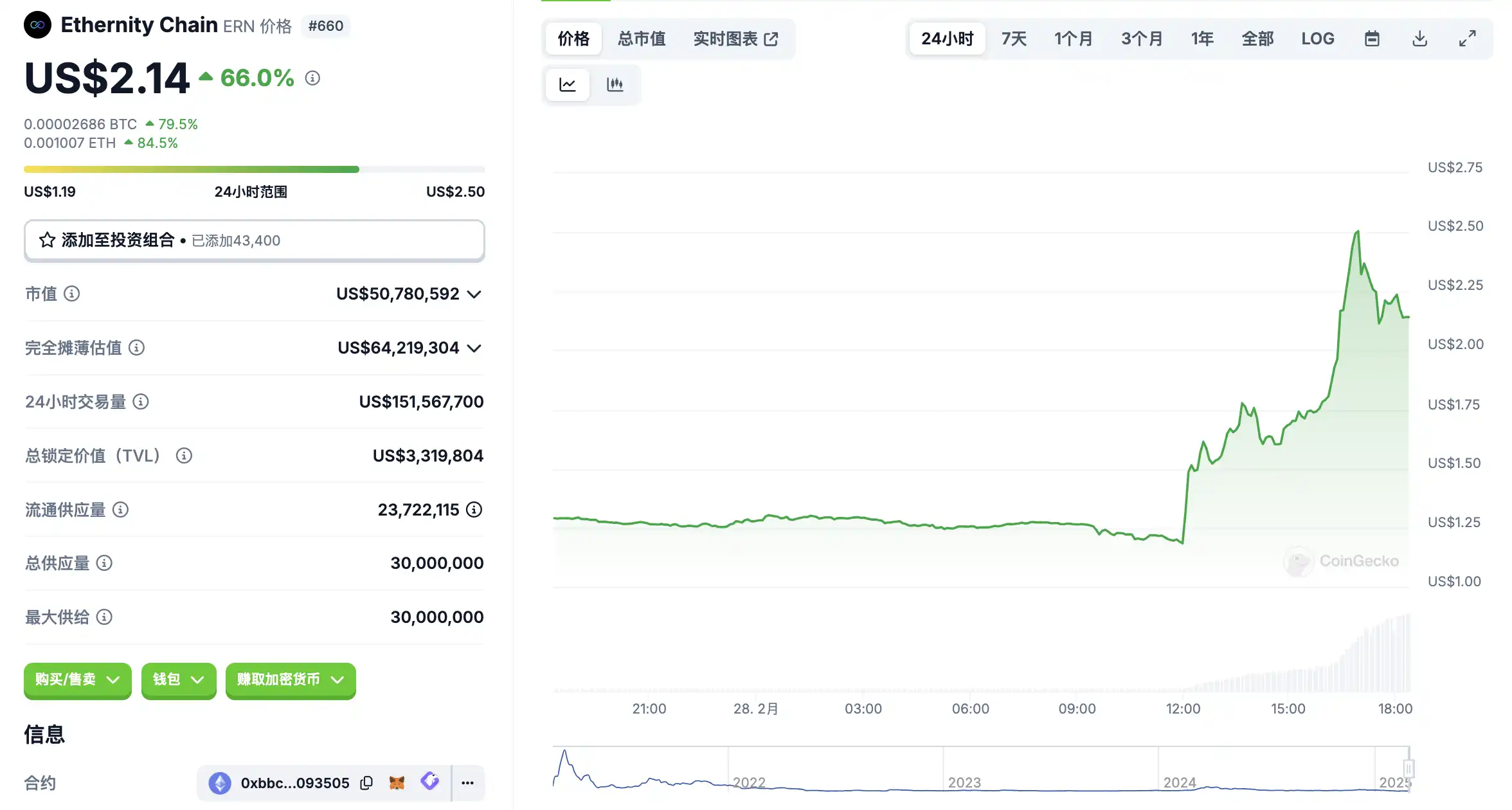Expand the 市值 US$50,780,592 details chevron
Viewport: 1512px width, 810px height.
point(474,294)
